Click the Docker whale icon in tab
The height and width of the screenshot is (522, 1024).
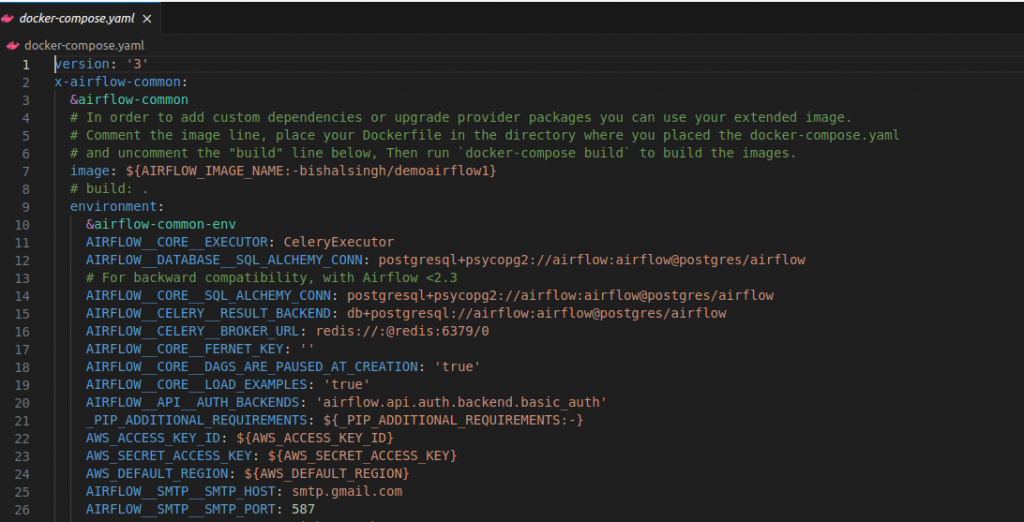coord(8,19)
